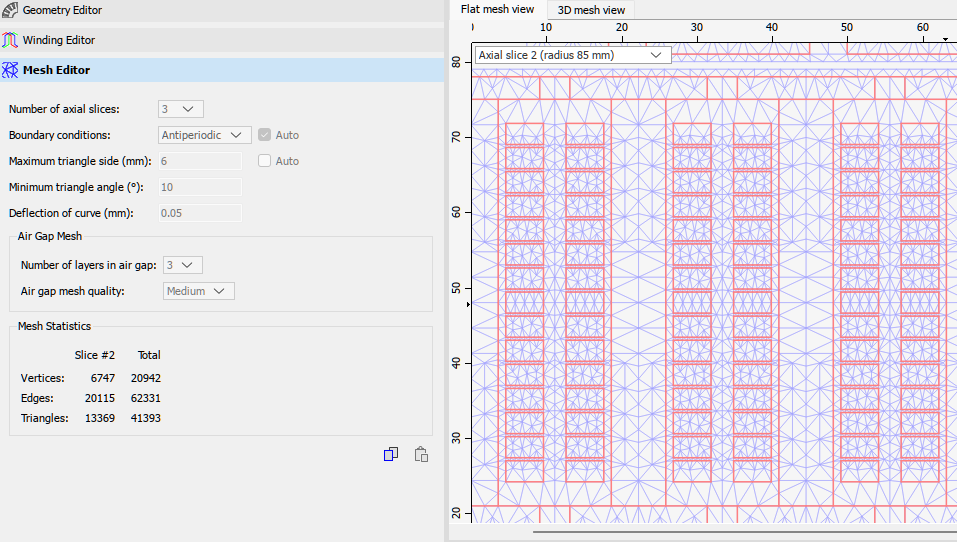Click triangles total value 41393
The image size is (957, 542).
coord(146,418)
